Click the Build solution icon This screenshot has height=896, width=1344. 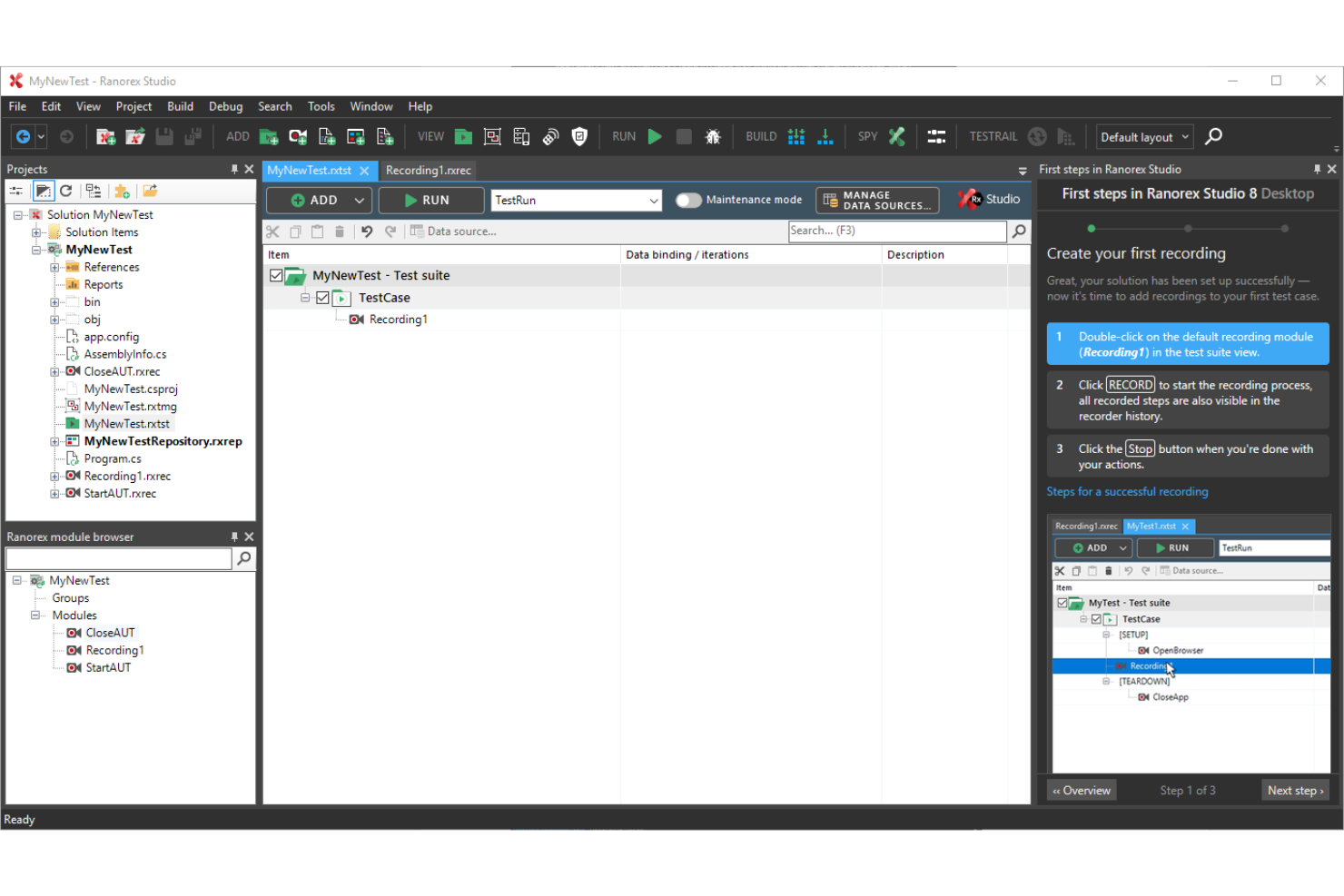[796, 136]
